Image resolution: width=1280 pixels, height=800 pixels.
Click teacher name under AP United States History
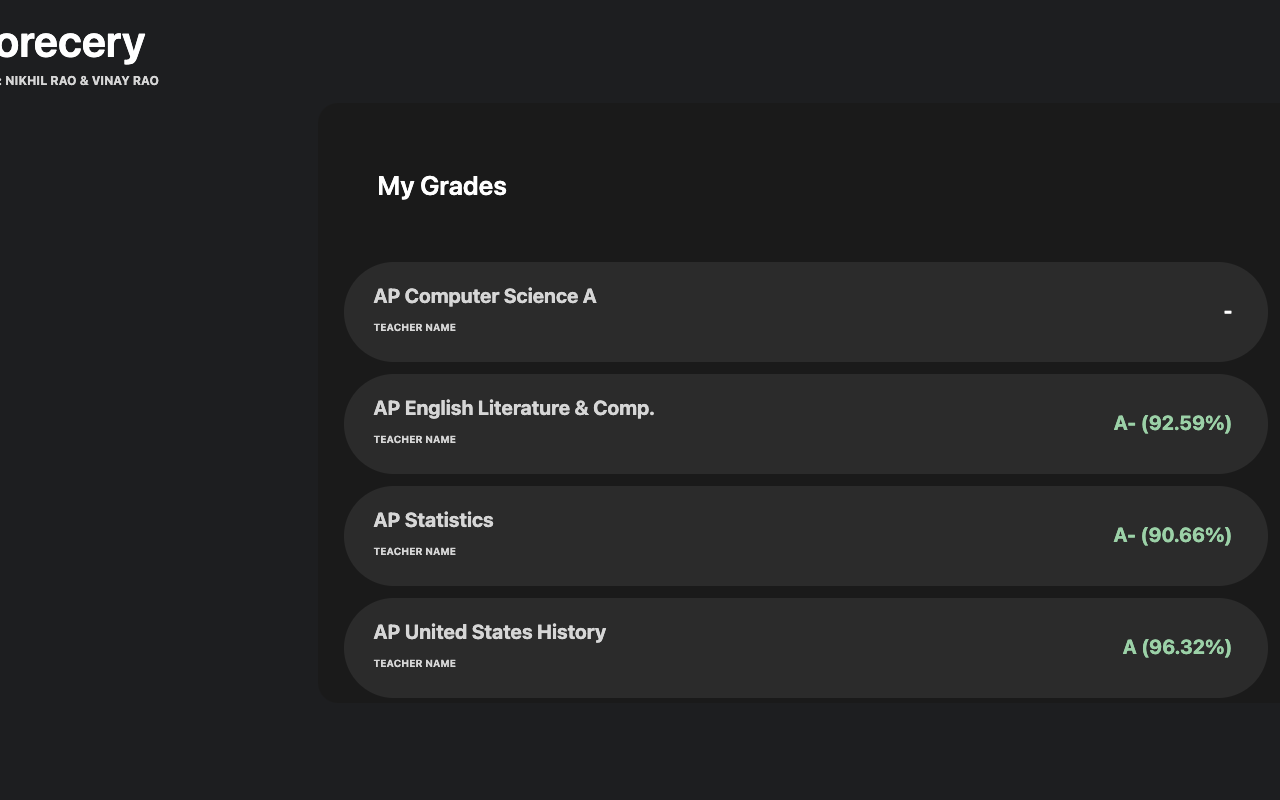[x=414, y=664]
